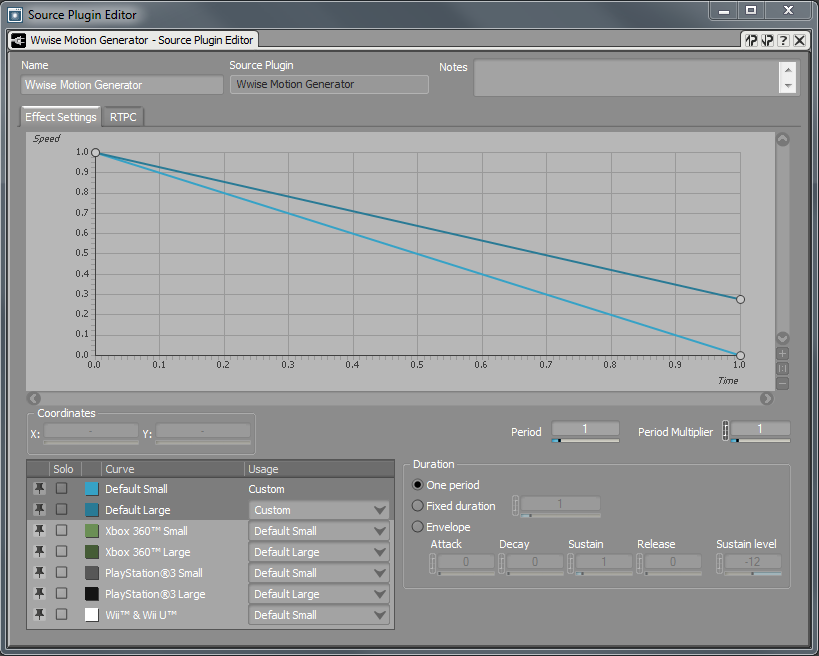Select the curve start point at speed 1.0
Image resolution: width=819 pixels, height=656 pixels.
tap(96, 153)
